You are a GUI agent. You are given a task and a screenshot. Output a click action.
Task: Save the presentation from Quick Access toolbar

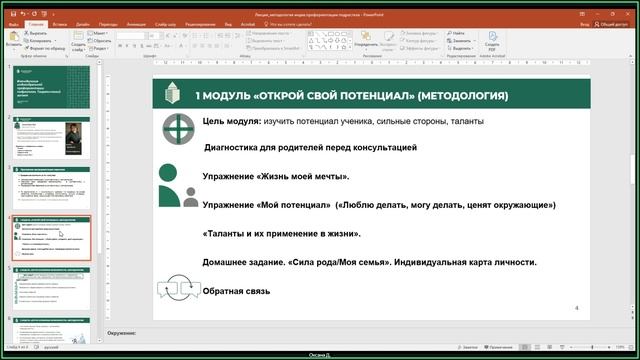[x=13, y=14]
